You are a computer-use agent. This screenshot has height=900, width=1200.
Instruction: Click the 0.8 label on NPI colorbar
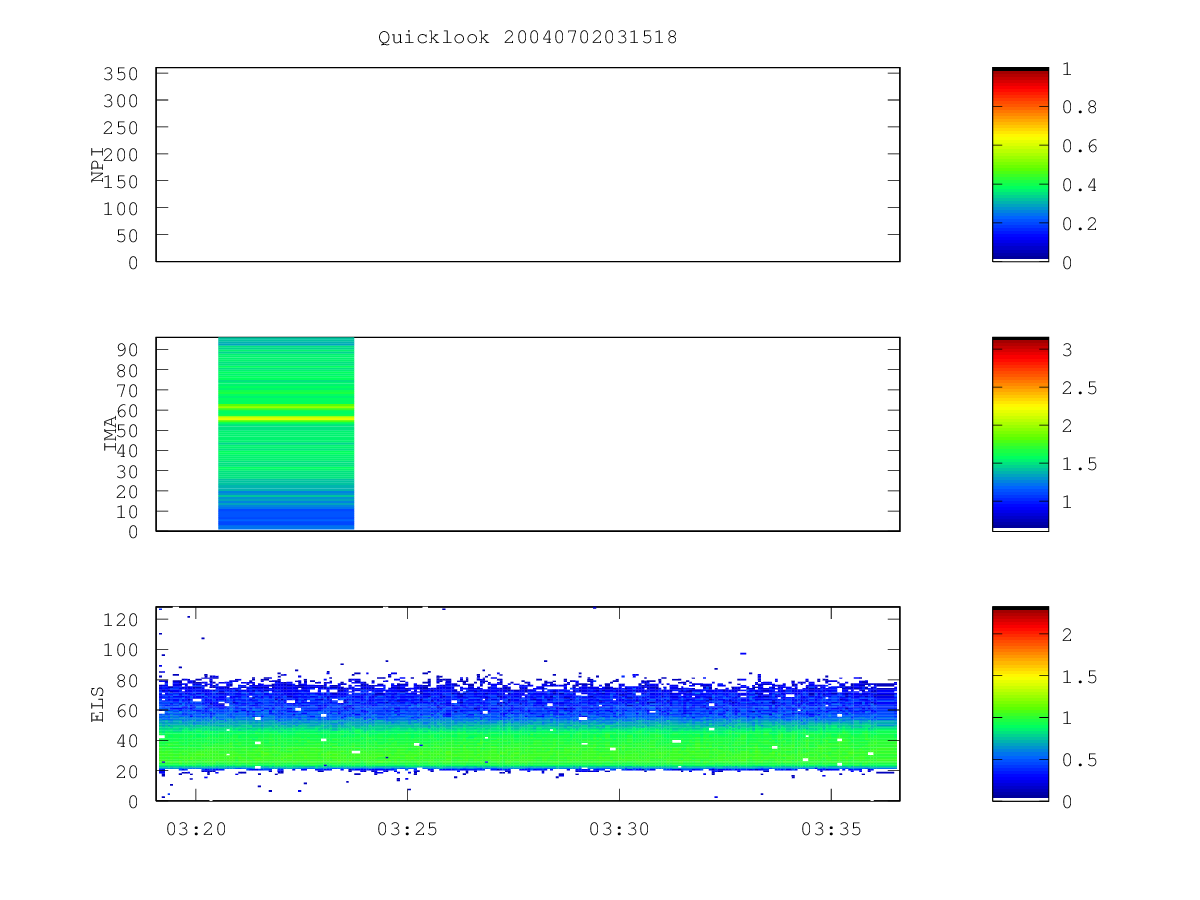point(1079,107)
